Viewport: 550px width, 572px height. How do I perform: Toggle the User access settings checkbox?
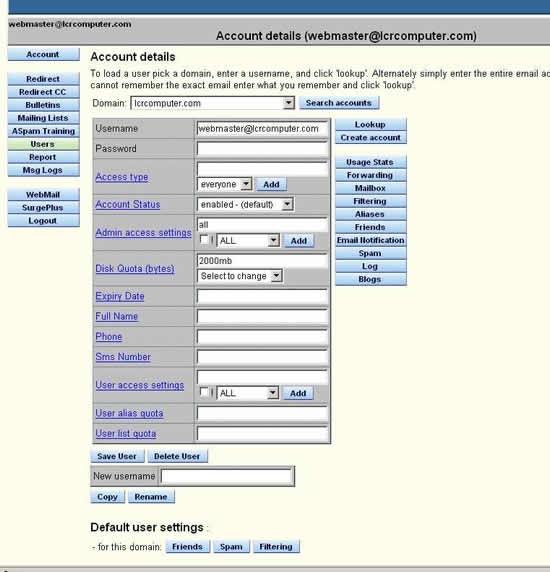204,393
